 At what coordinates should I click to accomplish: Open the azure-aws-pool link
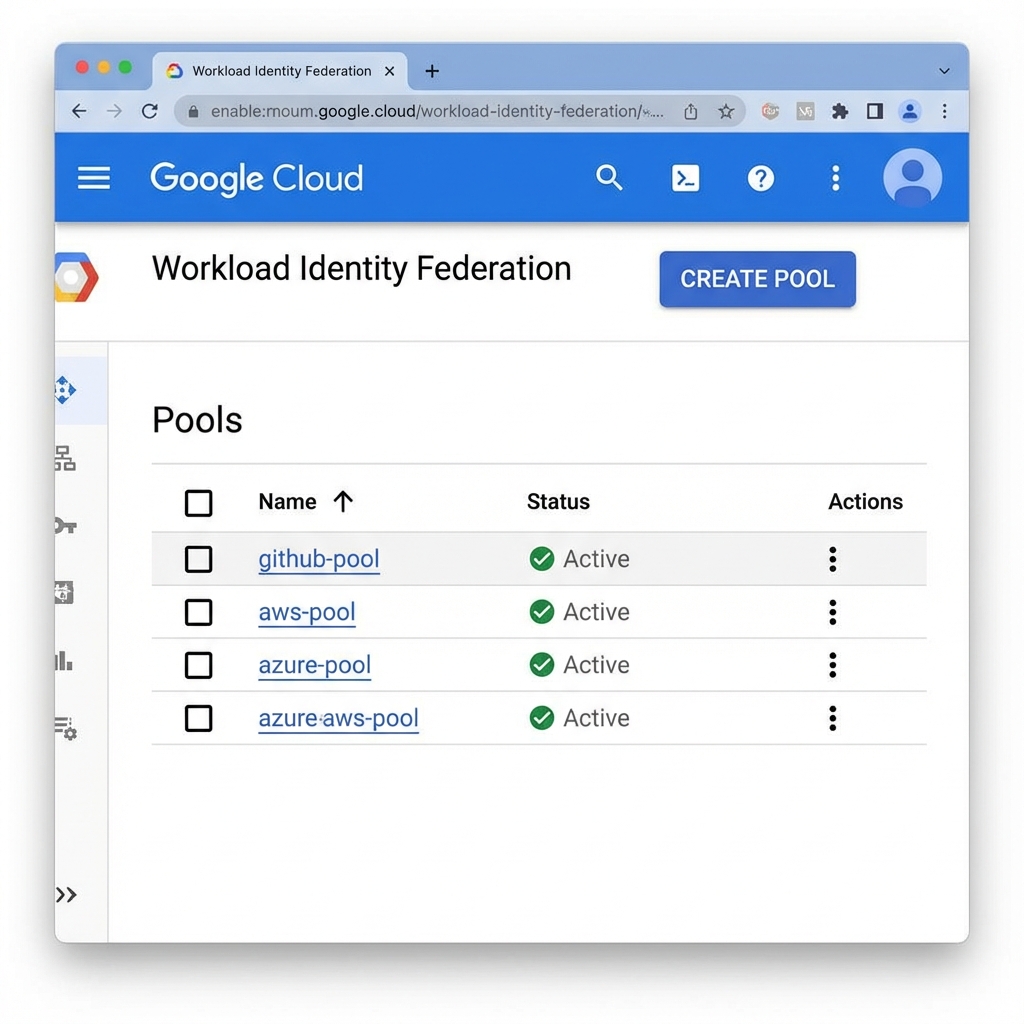point(338,718)
